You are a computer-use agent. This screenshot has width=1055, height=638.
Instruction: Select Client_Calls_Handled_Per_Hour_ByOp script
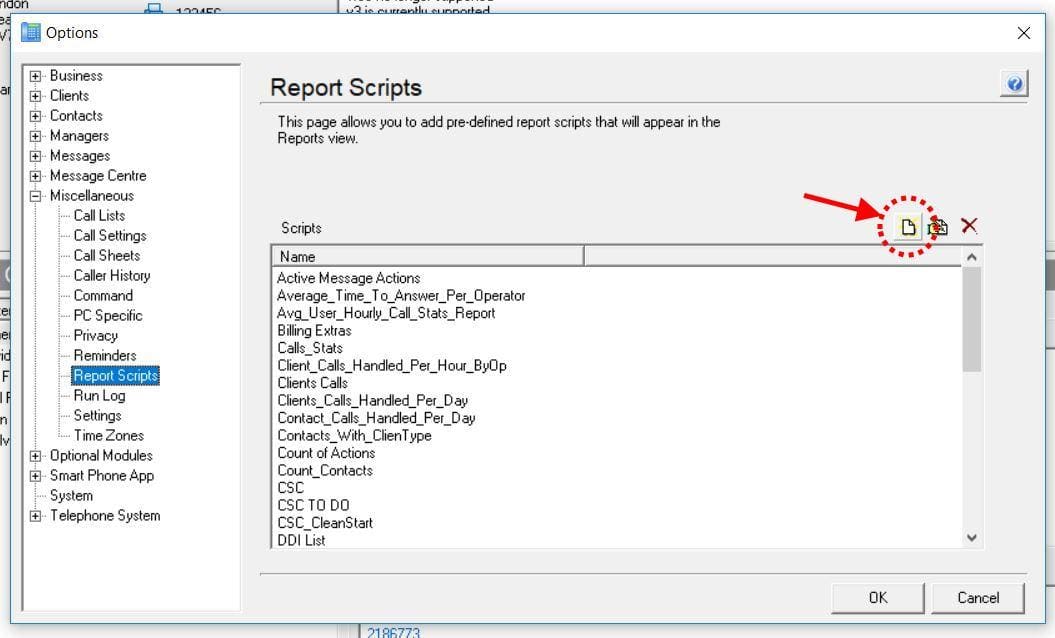(392, 365)
